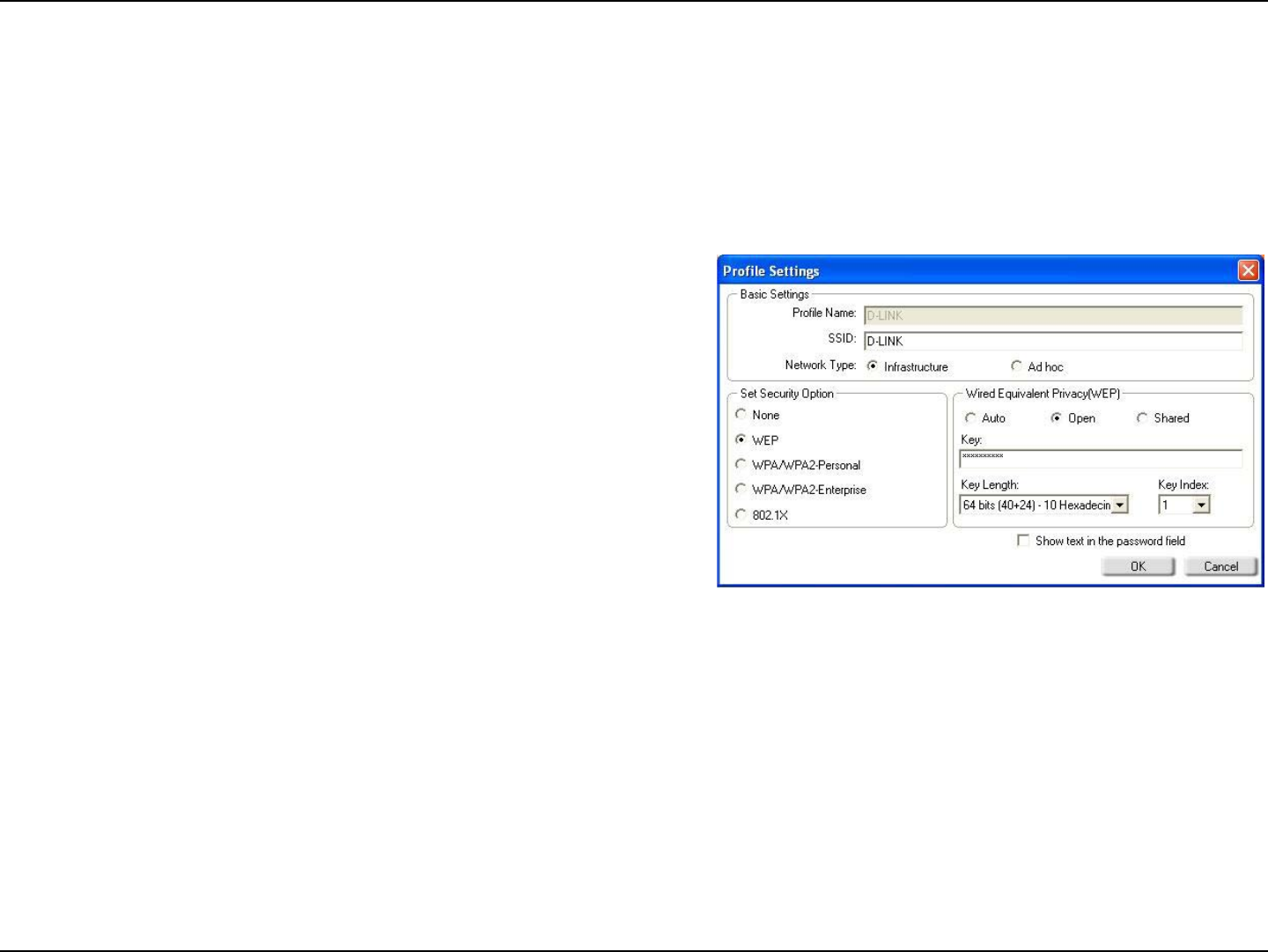Focus the SSID input field

[1053, 341]
